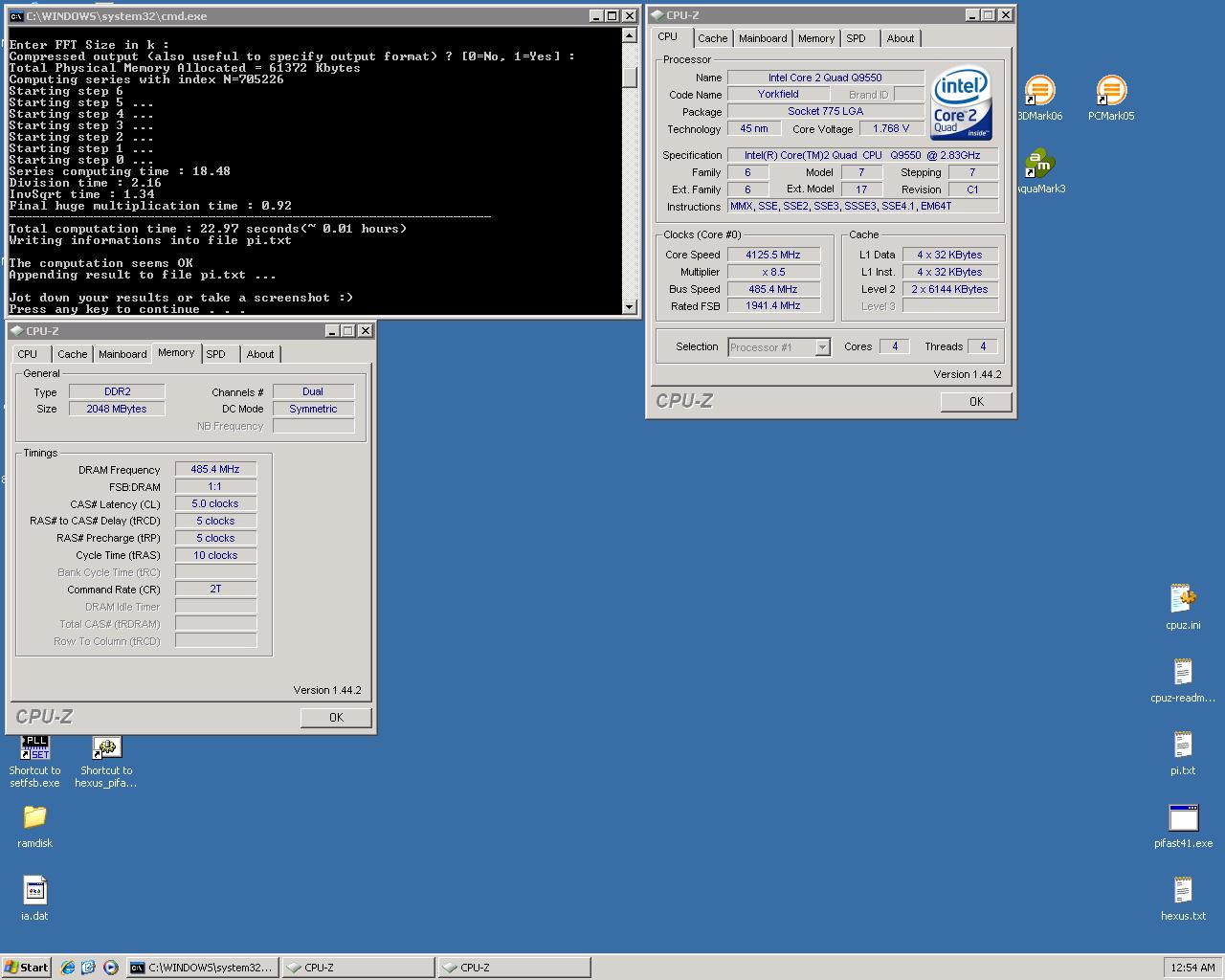Click the memory Size 2048 MBytes field

coord(117,409)
